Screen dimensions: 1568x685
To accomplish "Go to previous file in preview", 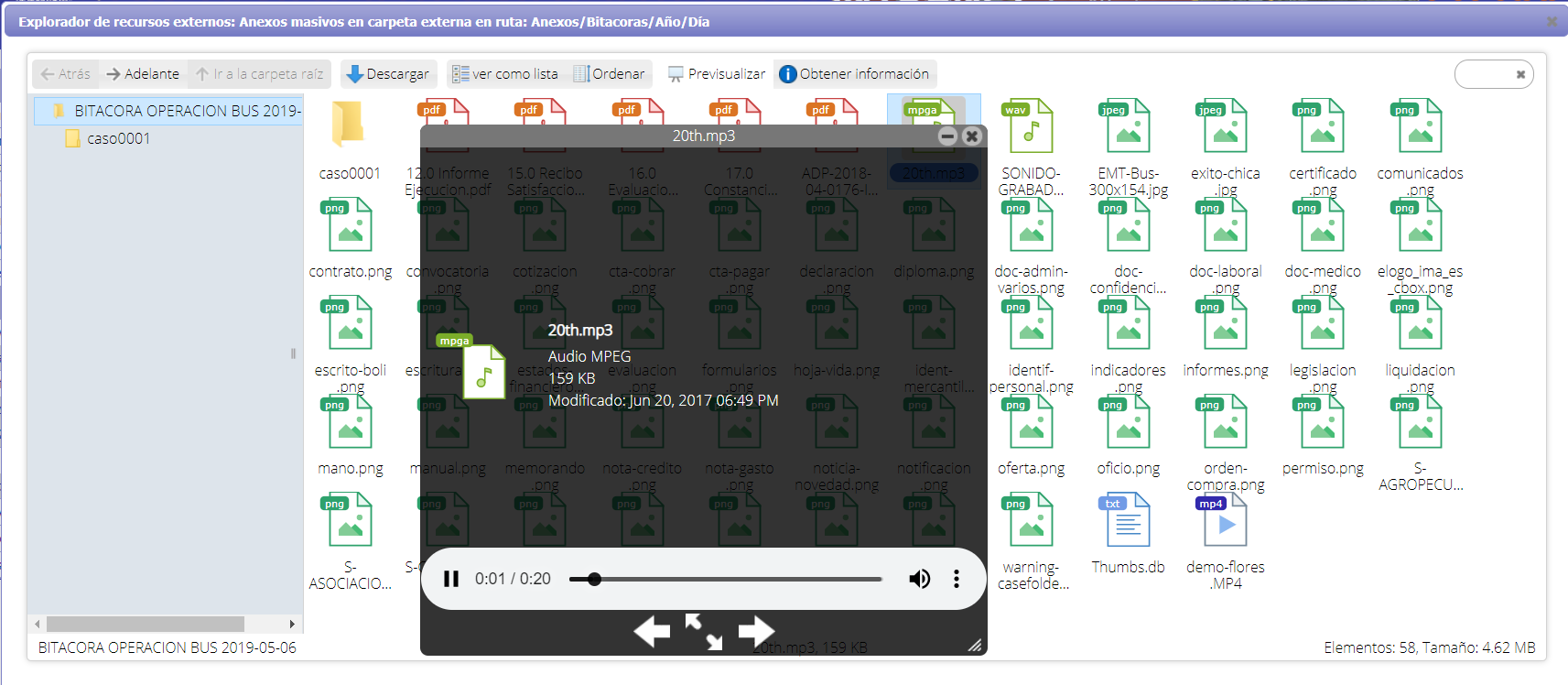I will (652, 631).
